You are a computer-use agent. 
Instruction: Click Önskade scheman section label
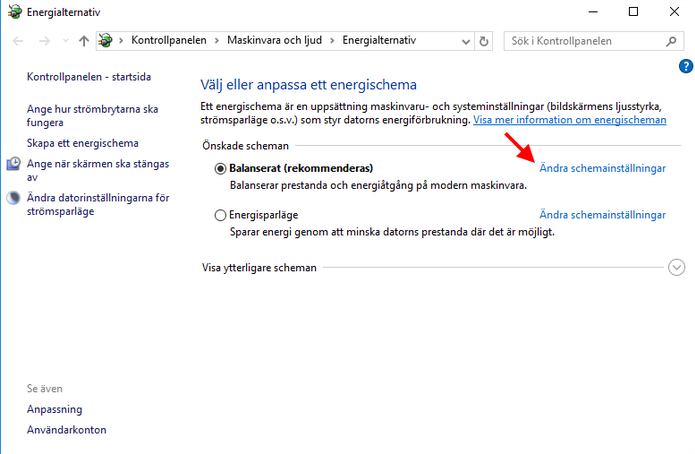point(246,146)
